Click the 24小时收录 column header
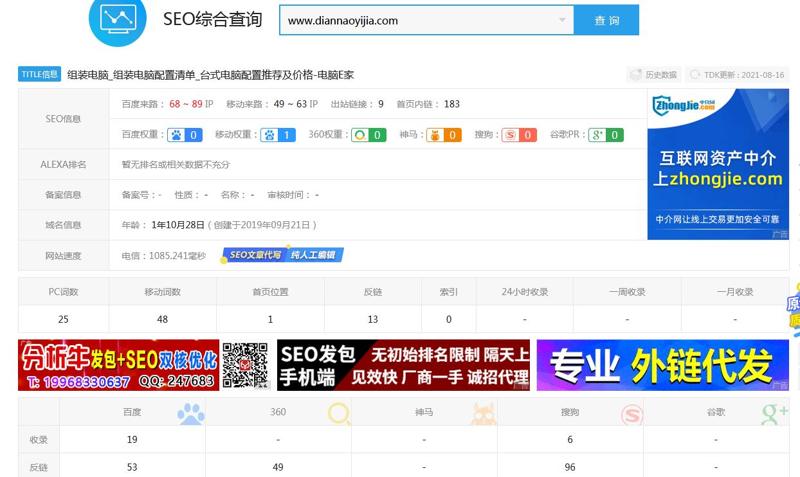This screenshot has height=477, width=800. tap(524, 292)
